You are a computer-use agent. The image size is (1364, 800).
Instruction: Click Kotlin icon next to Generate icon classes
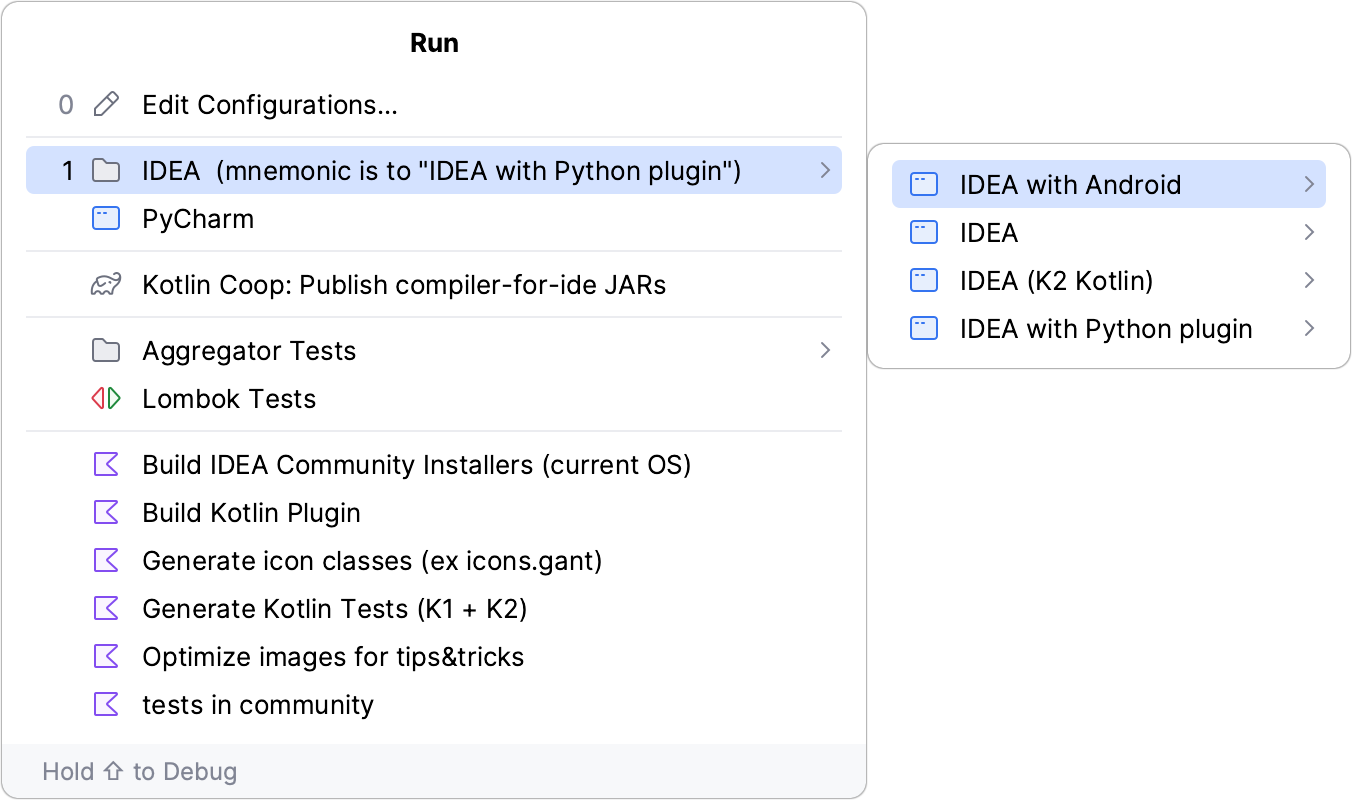coord(106,561)
